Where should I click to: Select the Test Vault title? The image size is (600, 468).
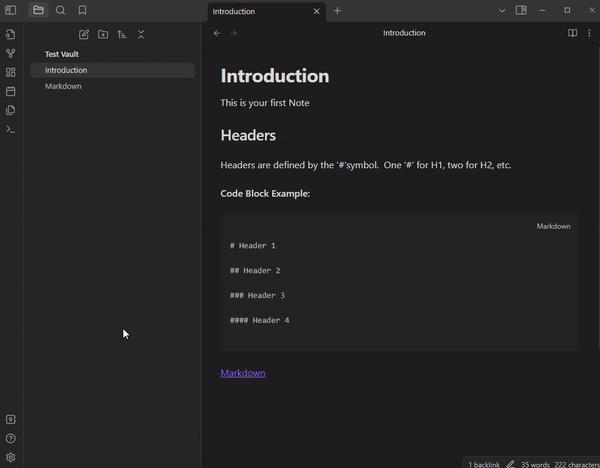[62, 54]
